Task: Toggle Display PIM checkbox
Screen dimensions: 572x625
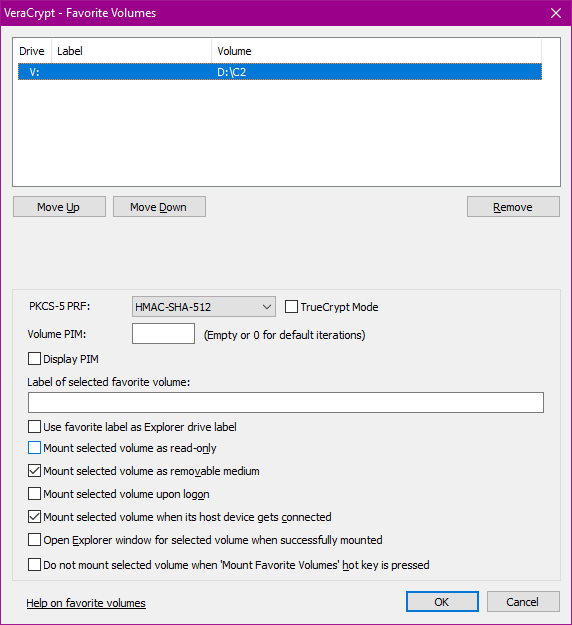Action: [34, 359]
